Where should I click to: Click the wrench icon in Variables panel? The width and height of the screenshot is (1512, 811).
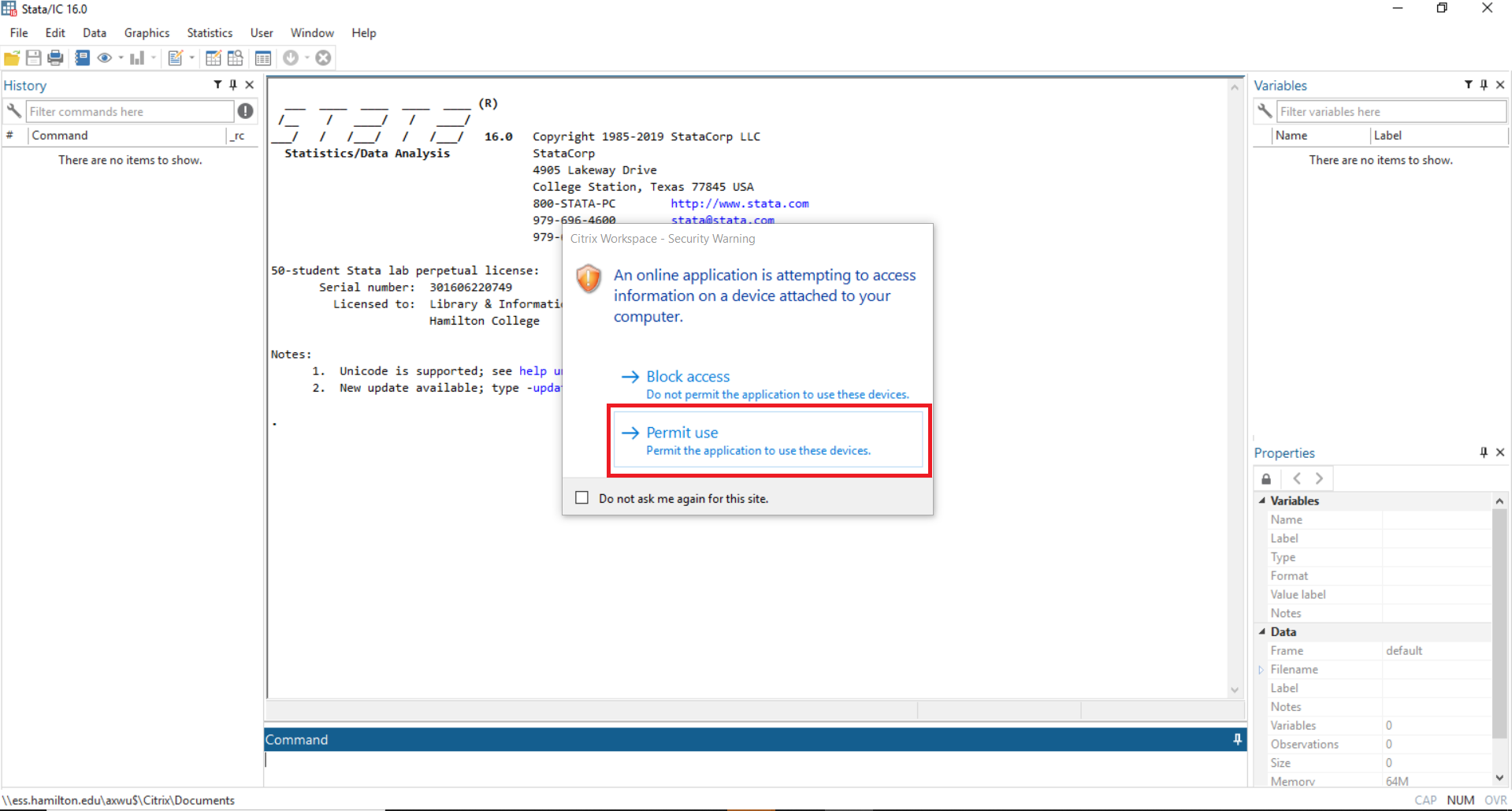[x=1265, y=111]
